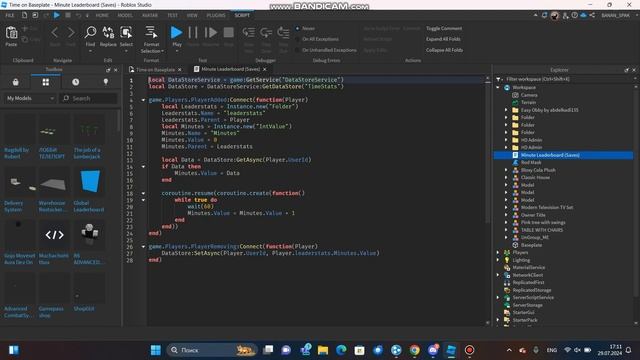Click the Resume button in Test group
The image size is (640, 360).
pyautogui.click(x=211, y=32)
